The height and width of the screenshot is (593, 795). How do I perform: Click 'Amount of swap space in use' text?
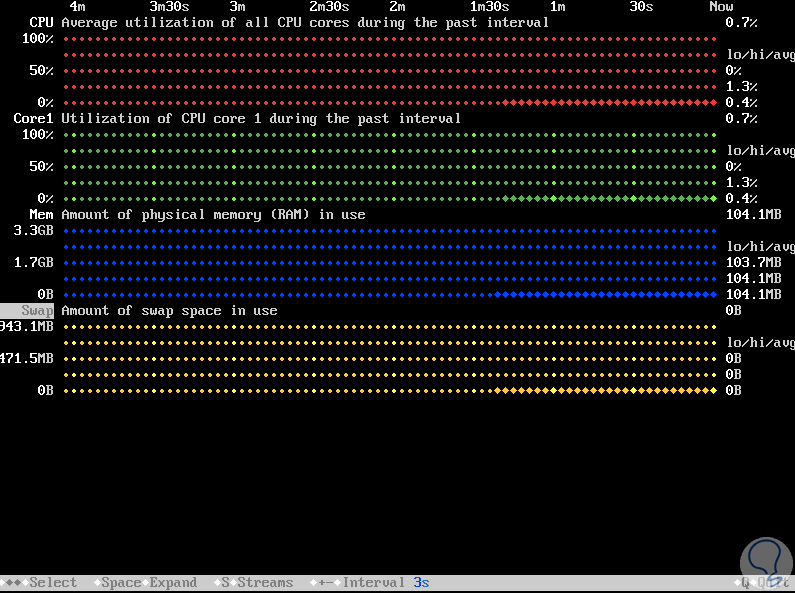point(169,311)
